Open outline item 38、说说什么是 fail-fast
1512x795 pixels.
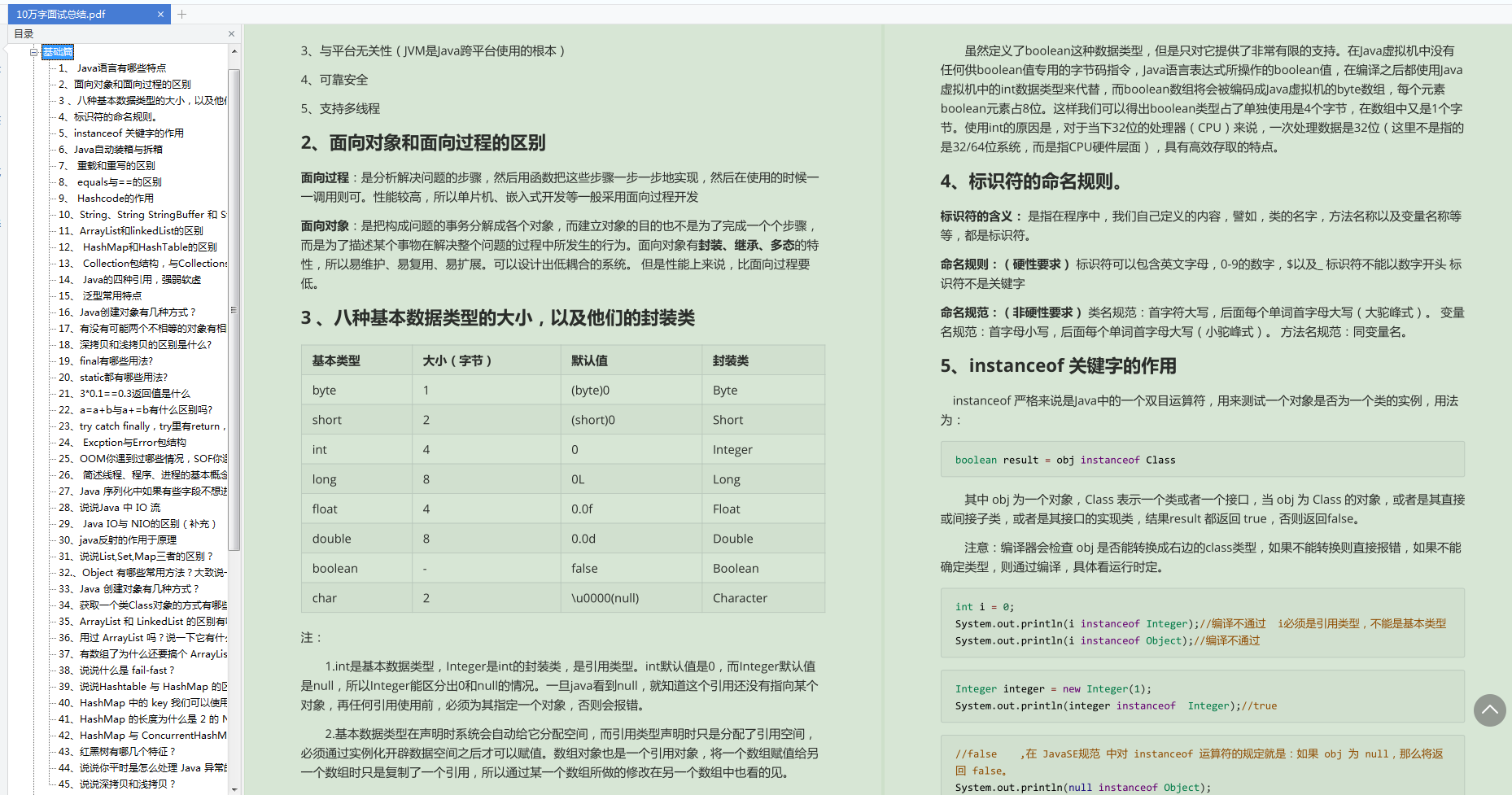pyautogui.click(x=116, y=671)
